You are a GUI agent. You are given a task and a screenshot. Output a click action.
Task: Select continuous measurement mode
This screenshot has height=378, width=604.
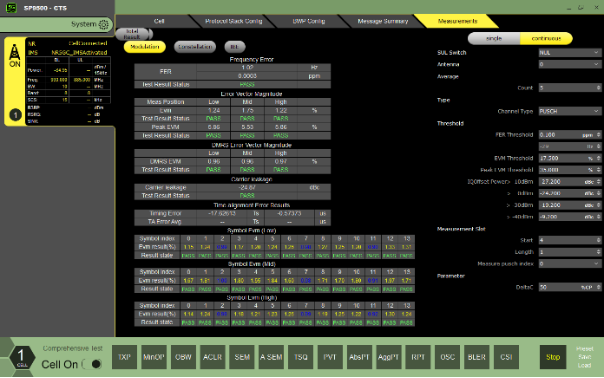coord(546,39)
